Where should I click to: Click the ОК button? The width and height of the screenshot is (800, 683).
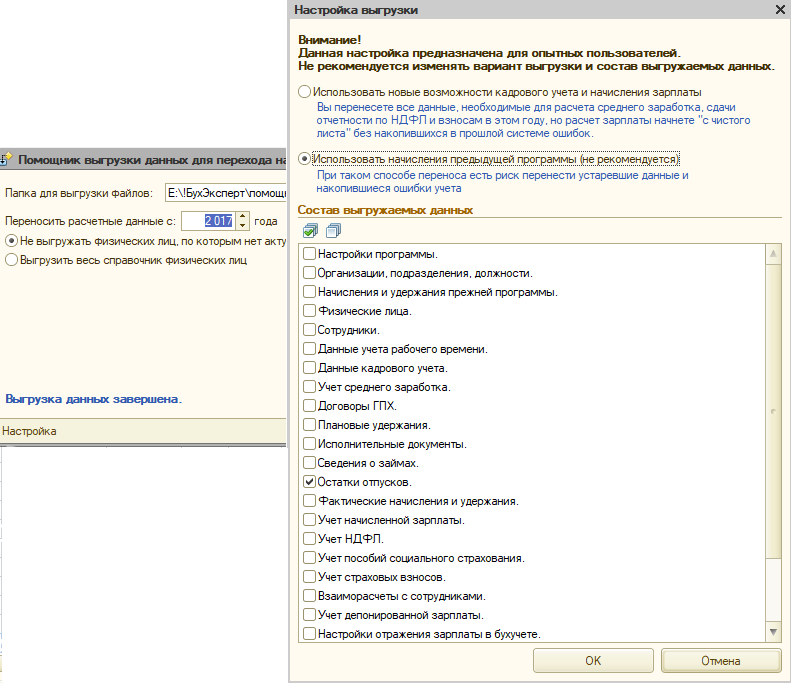coord(593,661)
